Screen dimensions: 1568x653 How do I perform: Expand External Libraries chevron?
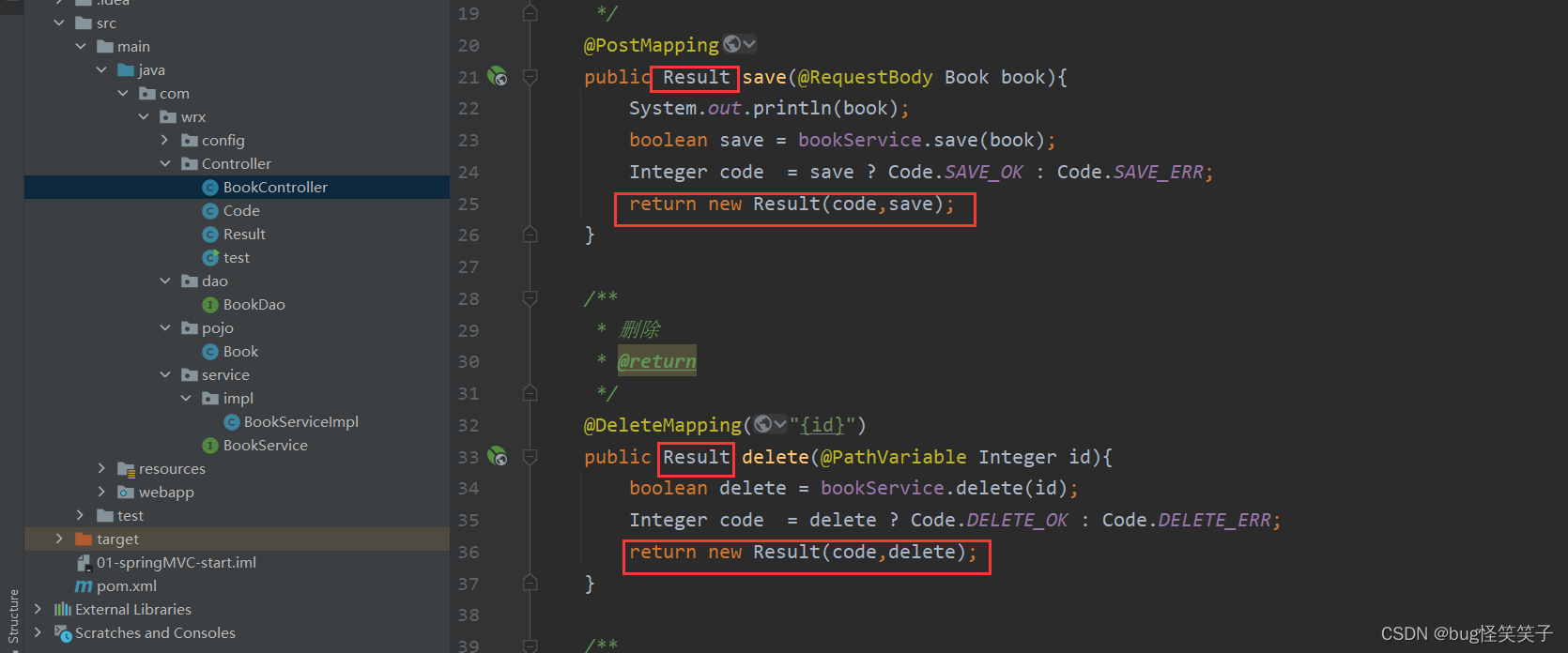(x=38, y=609)
